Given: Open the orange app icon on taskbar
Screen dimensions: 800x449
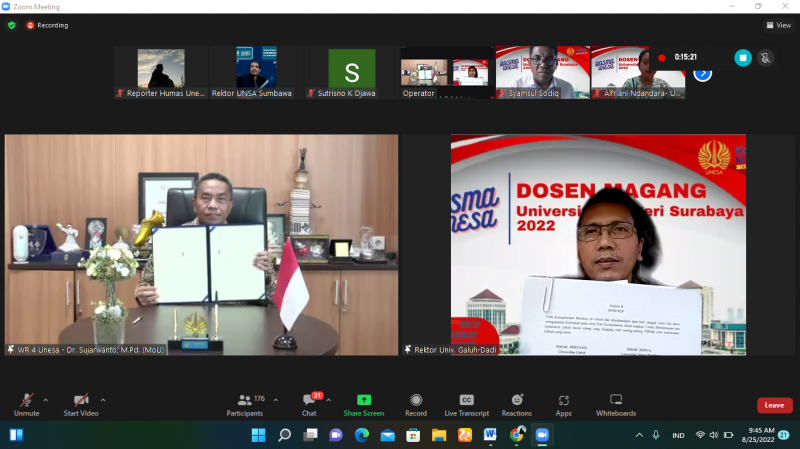Looking at the screenshot, I should [465, 435].
